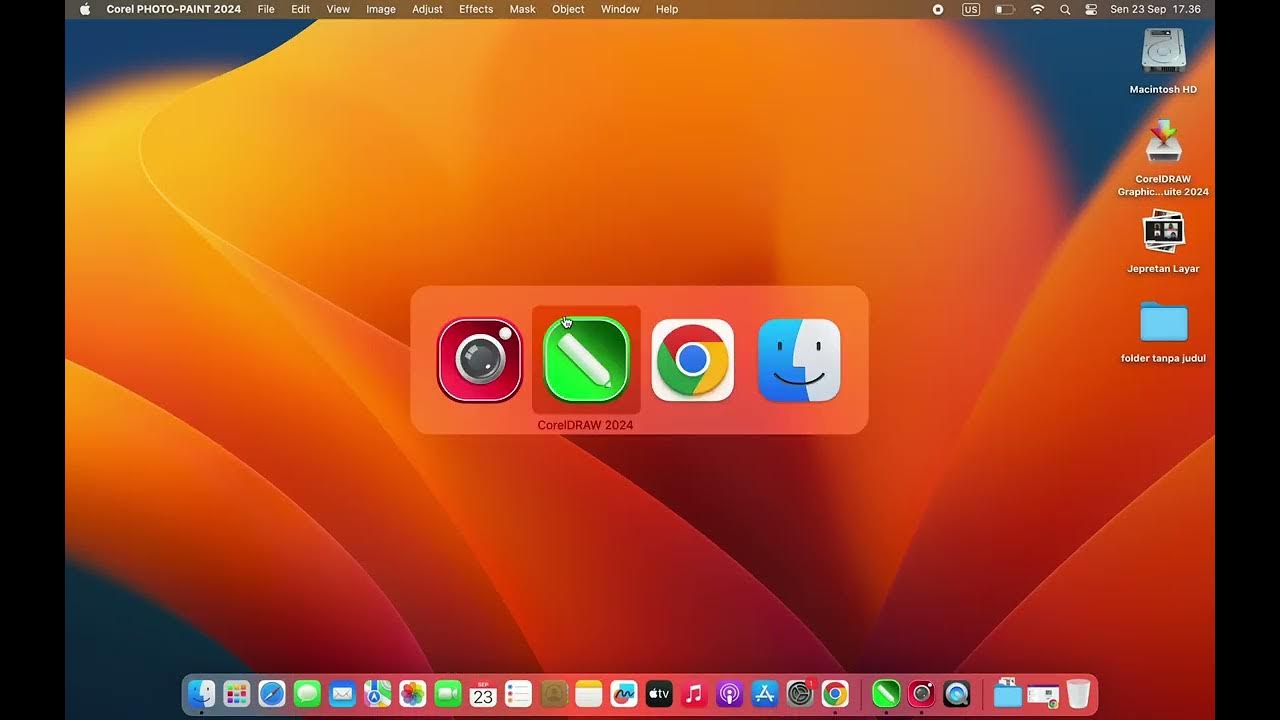Check battery status in the menu bar

[1005, 9]
